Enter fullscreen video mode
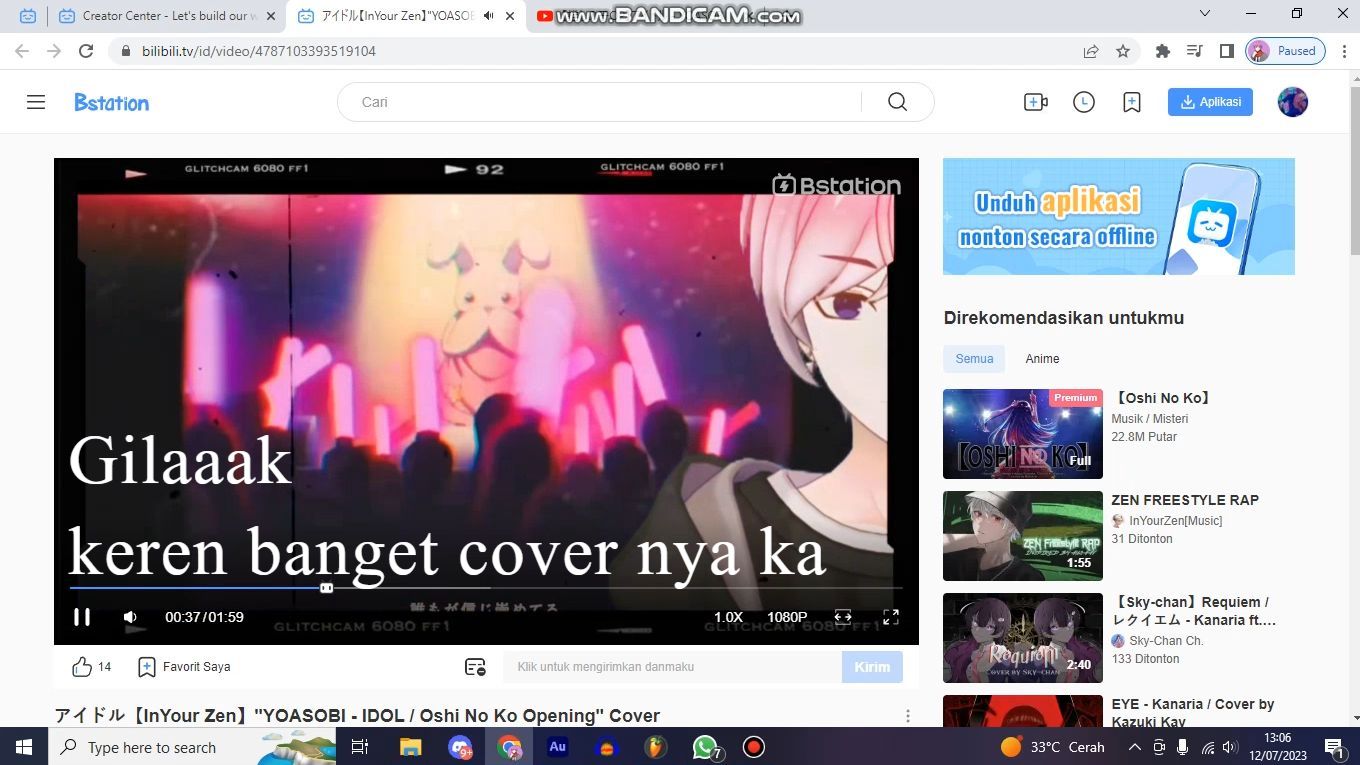This screenshot has height=765, width=1360. pos(891,617)
